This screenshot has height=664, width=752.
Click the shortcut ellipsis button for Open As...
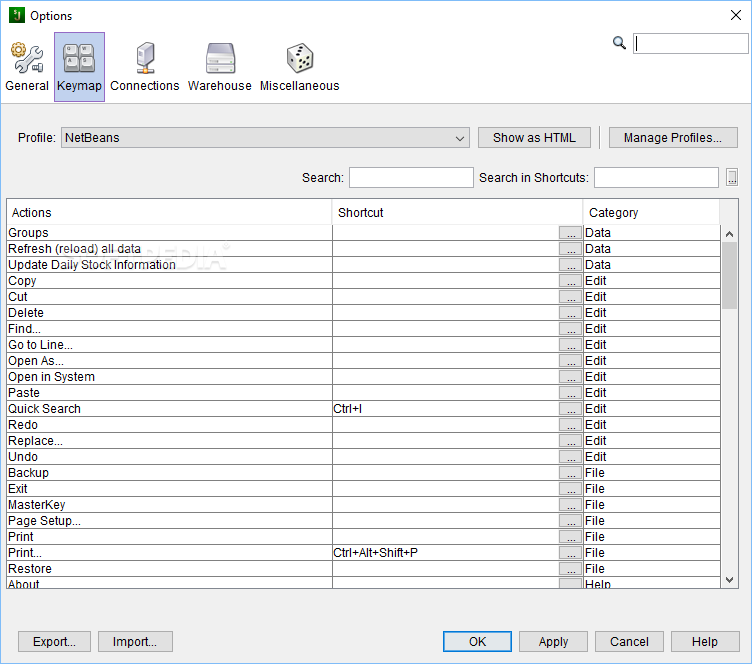point(570,361)
